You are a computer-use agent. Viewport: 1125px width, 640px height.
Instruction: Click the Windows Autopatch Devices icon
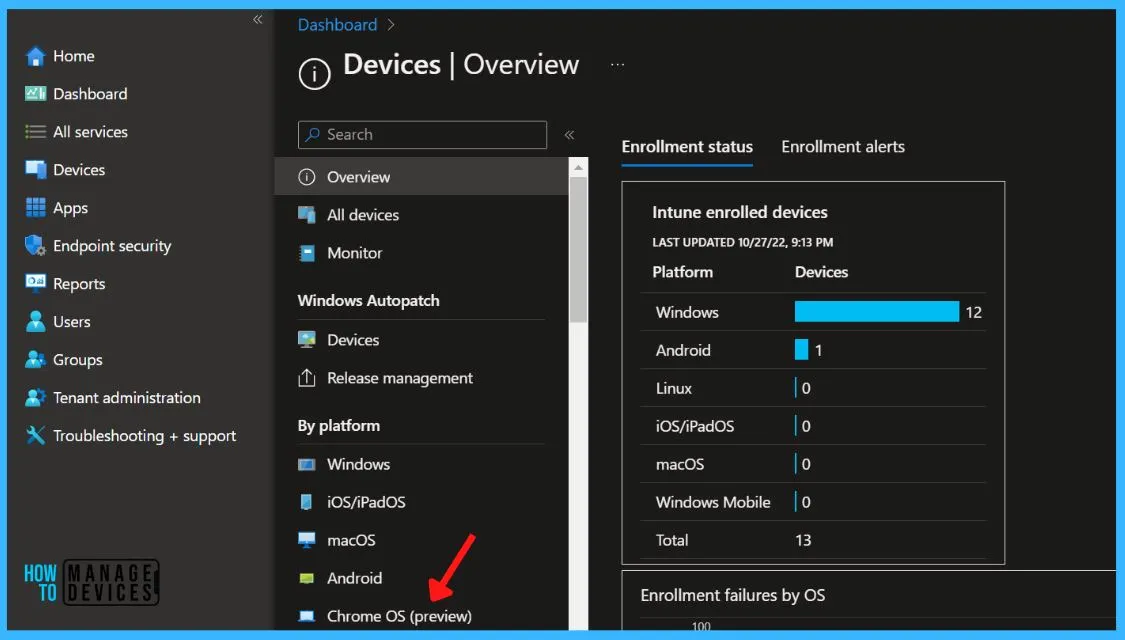point(306,340)
